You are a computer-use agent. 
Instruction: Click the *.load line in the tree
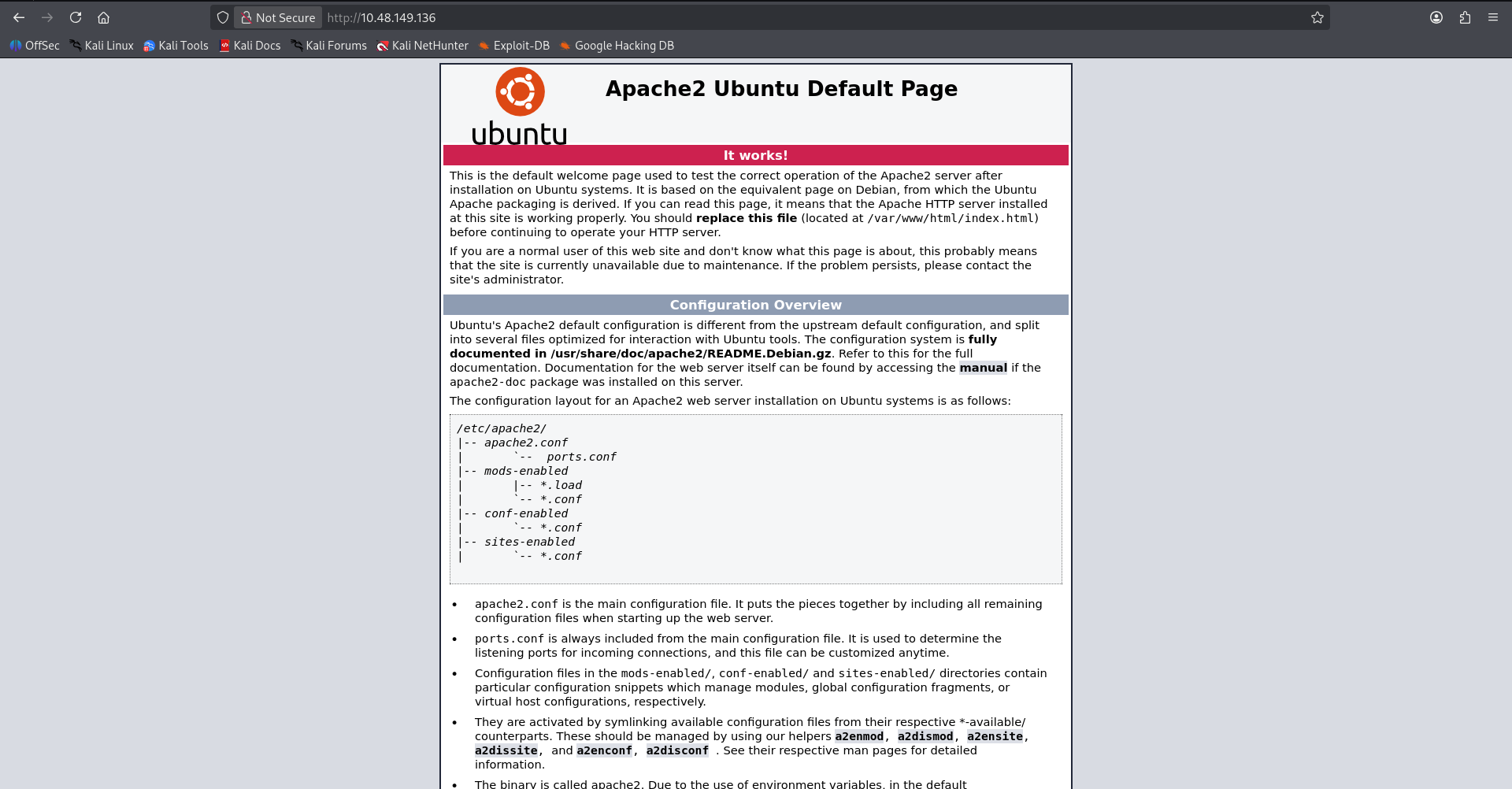click(x=561, y=485)
